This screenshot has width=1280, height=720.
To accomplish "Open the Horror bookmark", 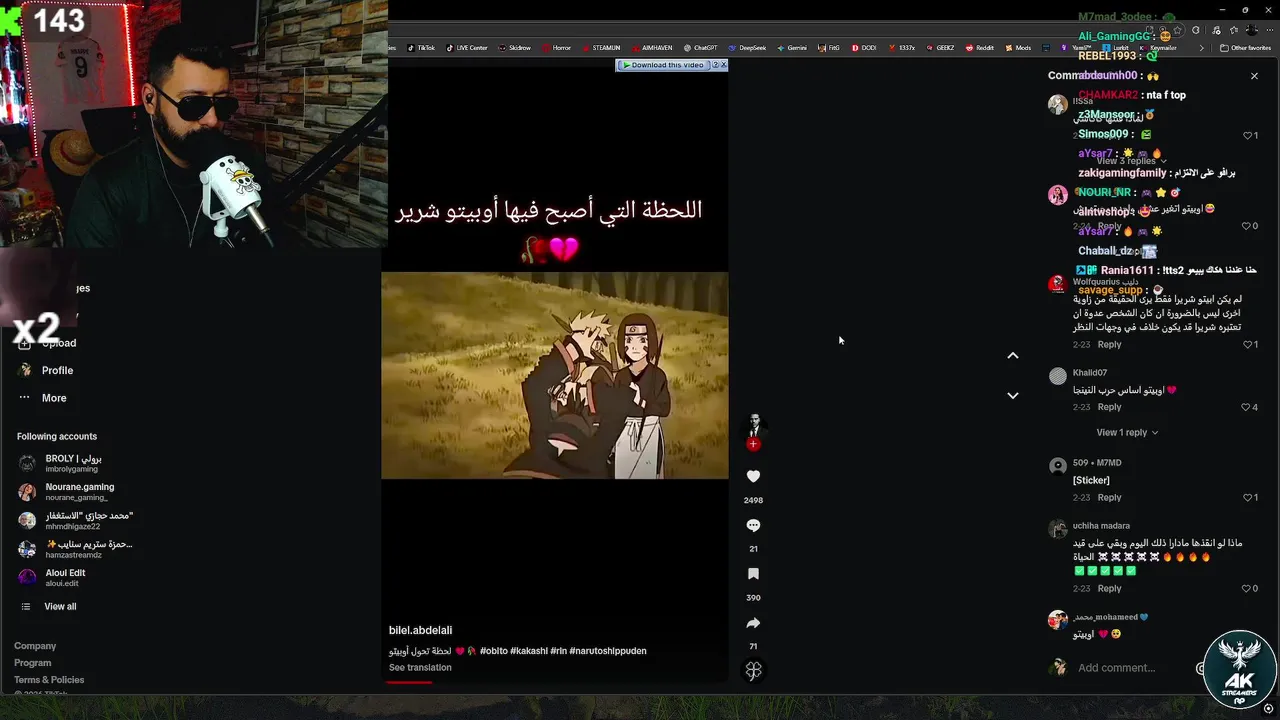I will (557, 48).
